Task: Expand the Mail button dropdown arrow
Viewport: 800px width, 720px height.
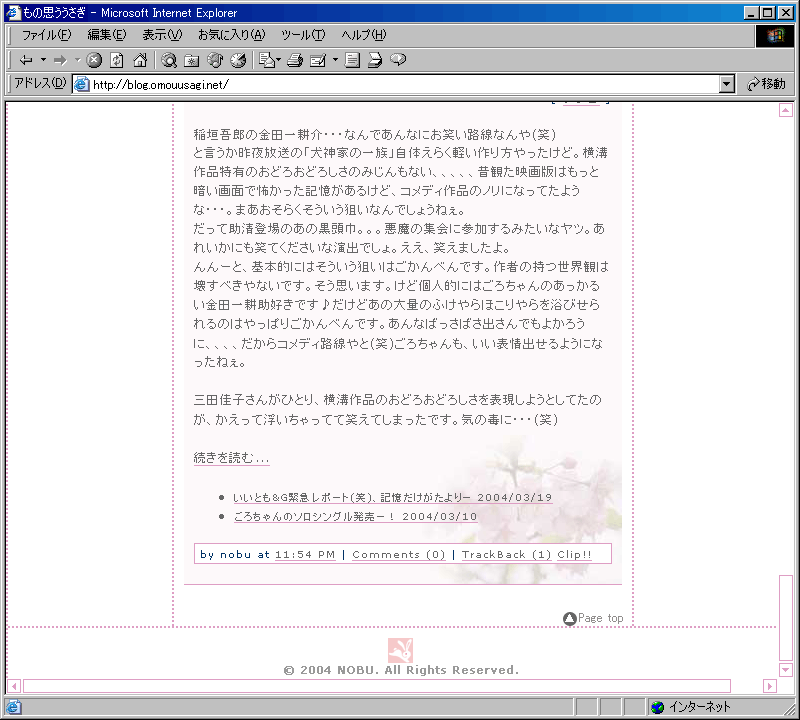Action: click(x=279, y=60)
